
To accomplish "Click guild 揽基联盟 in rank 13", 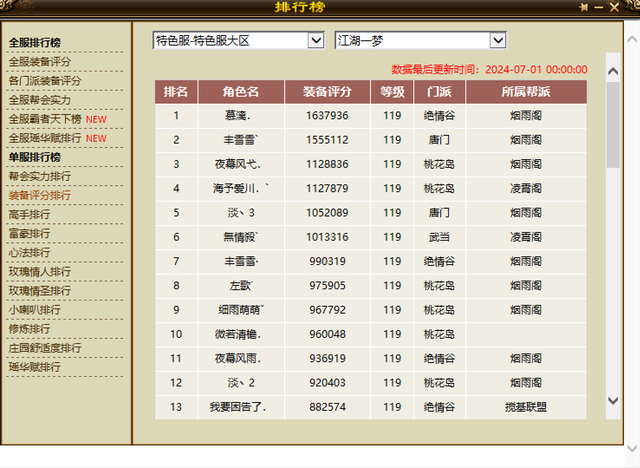I will pos(526,407).
